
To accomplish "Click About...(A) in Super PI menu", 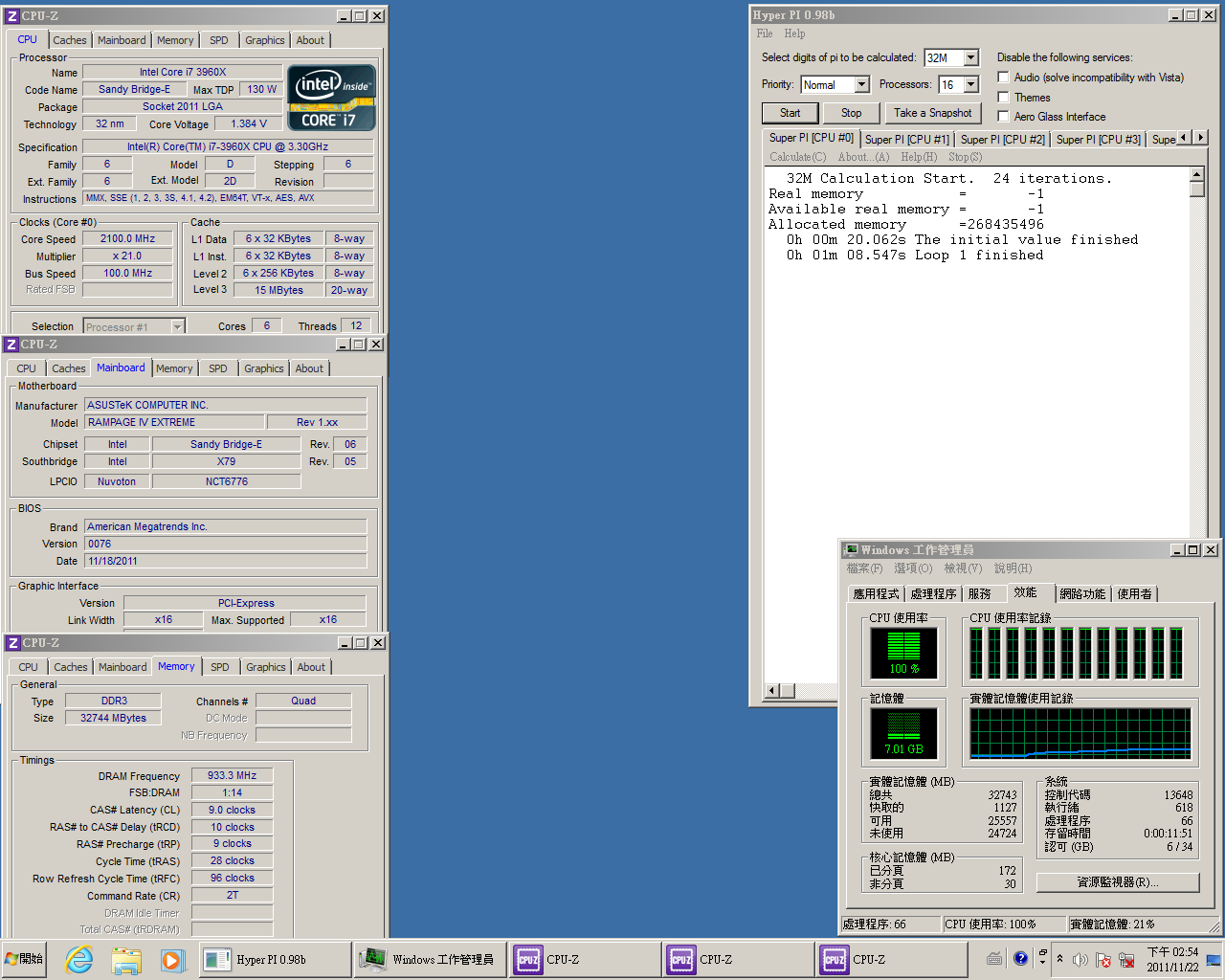I will 863,157.
